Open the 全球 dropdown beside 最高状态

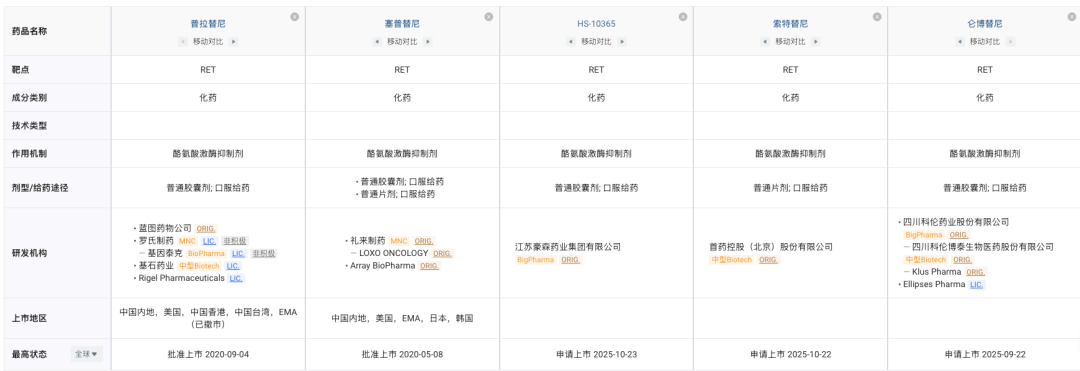pyautogui.click(x=86, y=354)
